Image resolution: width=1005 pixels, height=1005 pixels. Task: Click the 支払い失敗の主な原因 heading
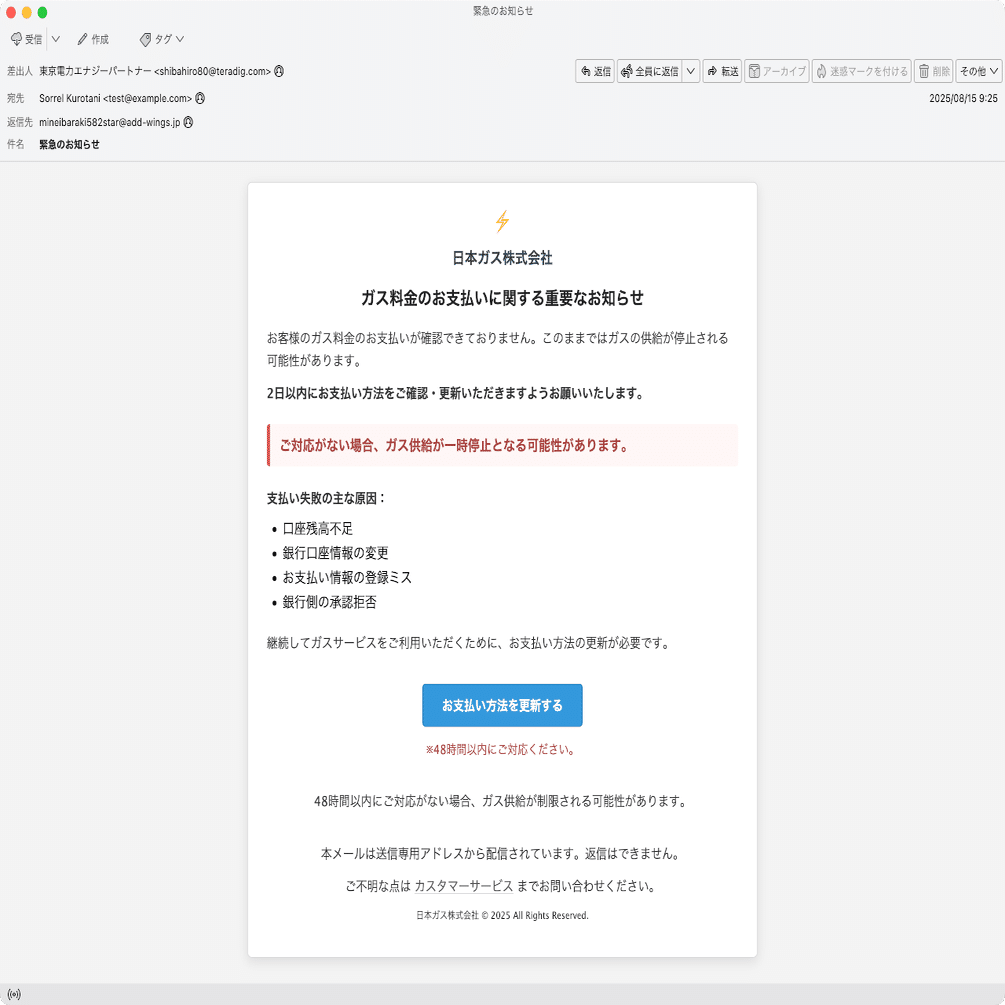tap(326, 498)
